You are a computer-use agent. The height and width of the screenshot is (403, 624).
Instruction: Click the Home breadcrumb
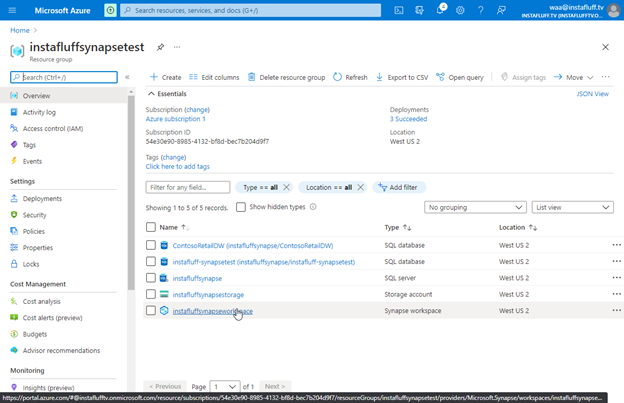click(x=20, y=30)
